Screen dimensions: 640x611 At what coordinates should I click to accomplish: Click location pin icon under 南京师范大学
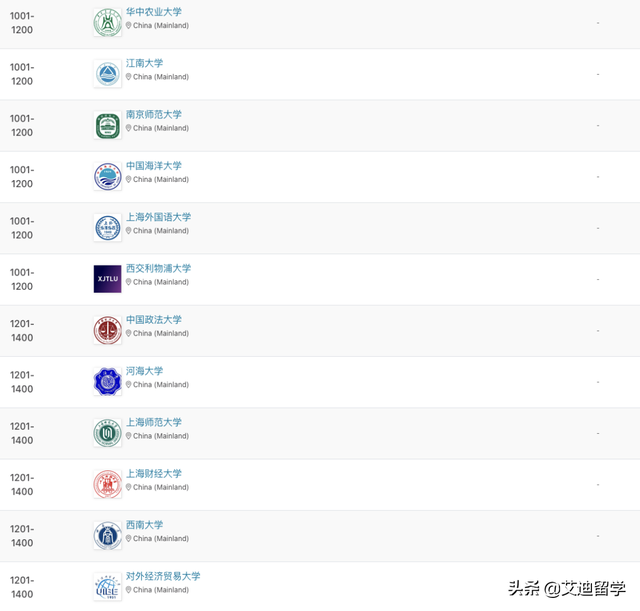(x=129, y=128)
